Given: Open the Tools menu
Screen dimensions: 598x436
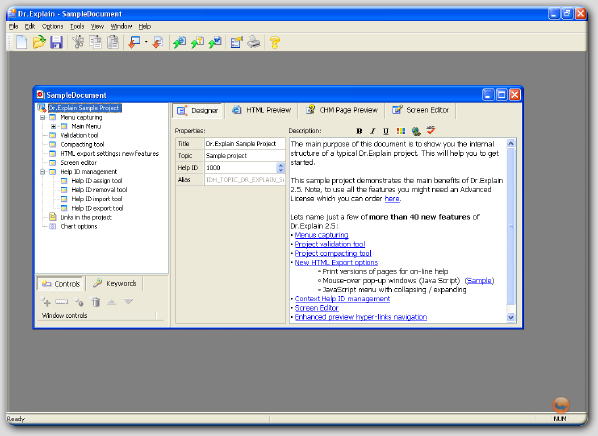Looking at the screenshot, I should click(x=77, y=26).
